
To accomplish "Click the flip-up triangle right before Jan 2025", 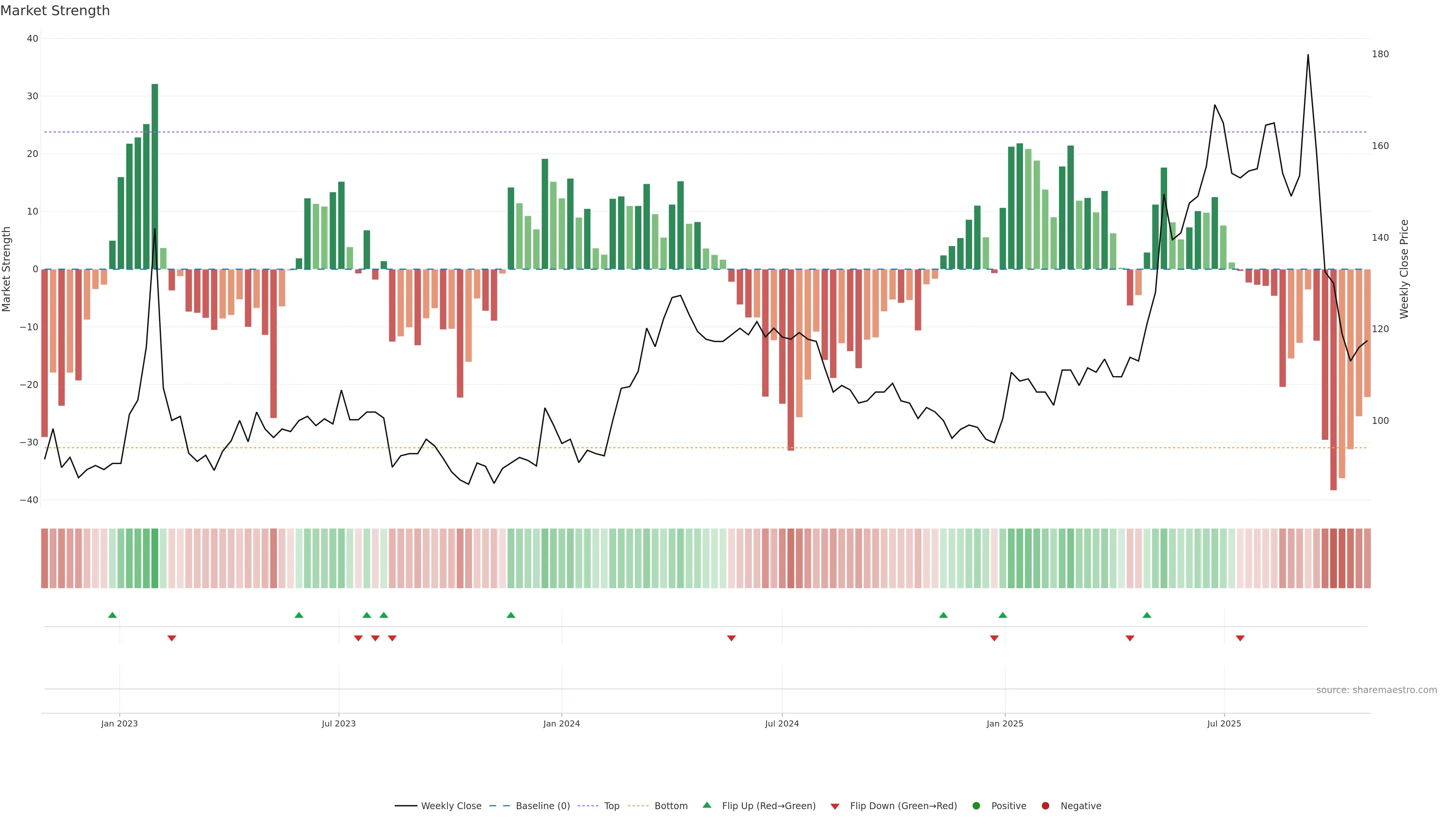I will [x=1003, y=615].
